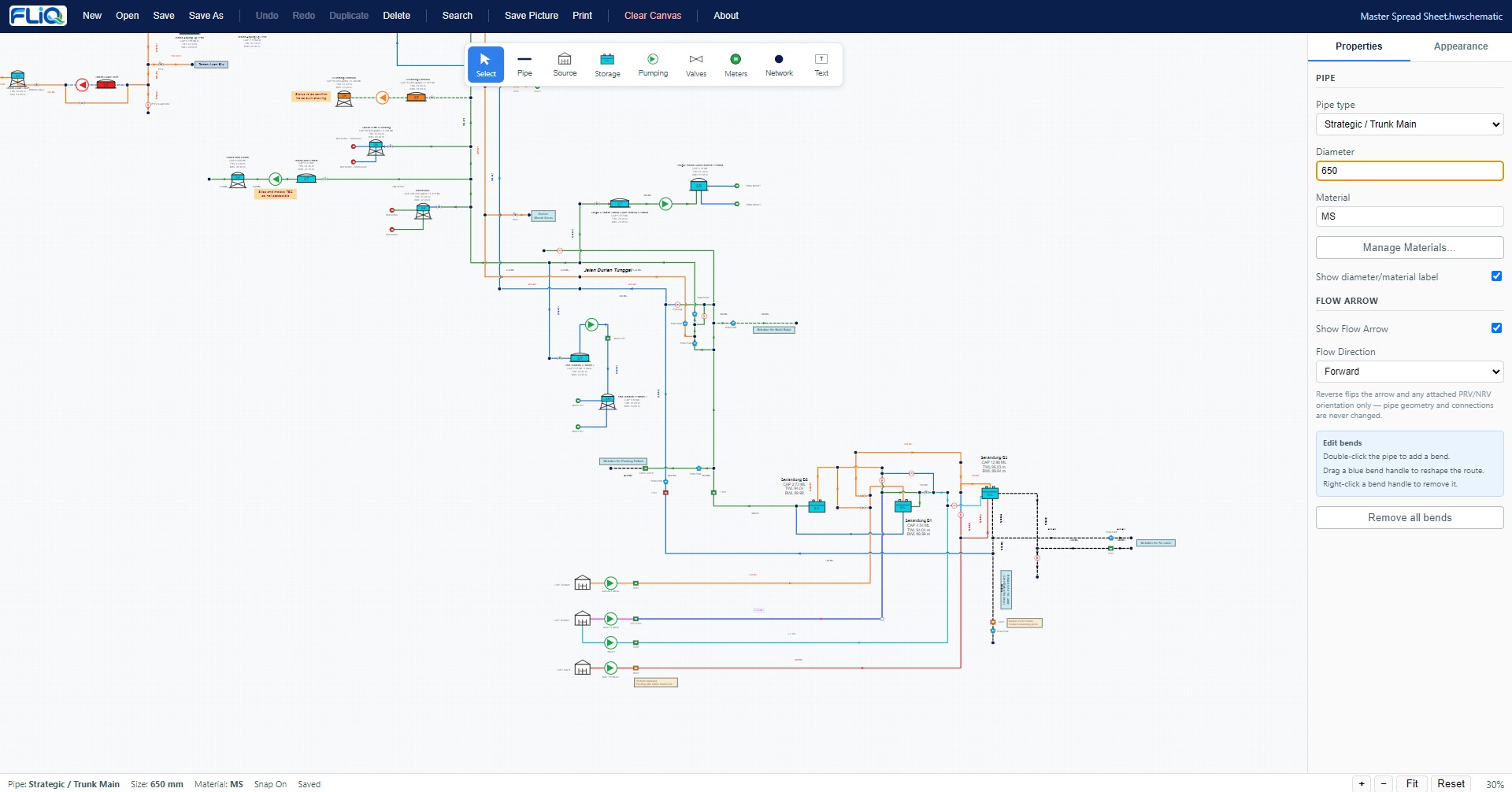Click Print in the top bar
Screen dimensions: 1512x792
pos(582,16)
